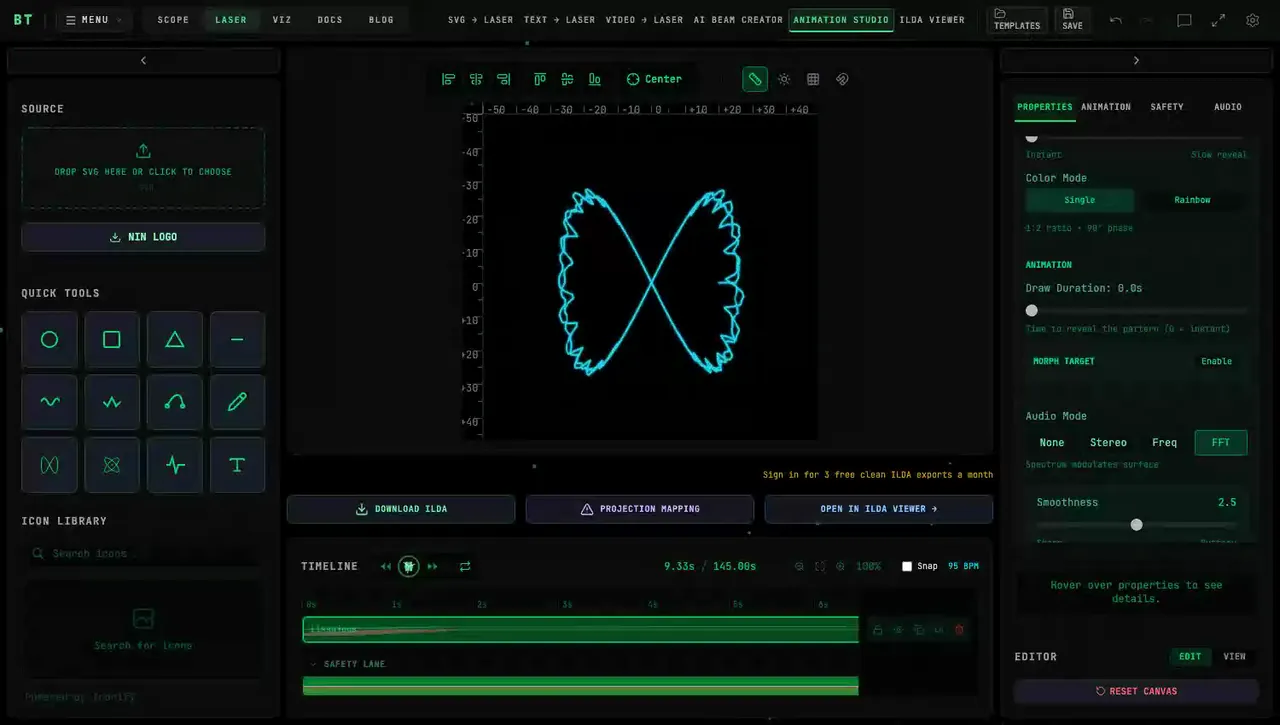
Task: Zoom out the timeline
Action: tap(799, 566)
